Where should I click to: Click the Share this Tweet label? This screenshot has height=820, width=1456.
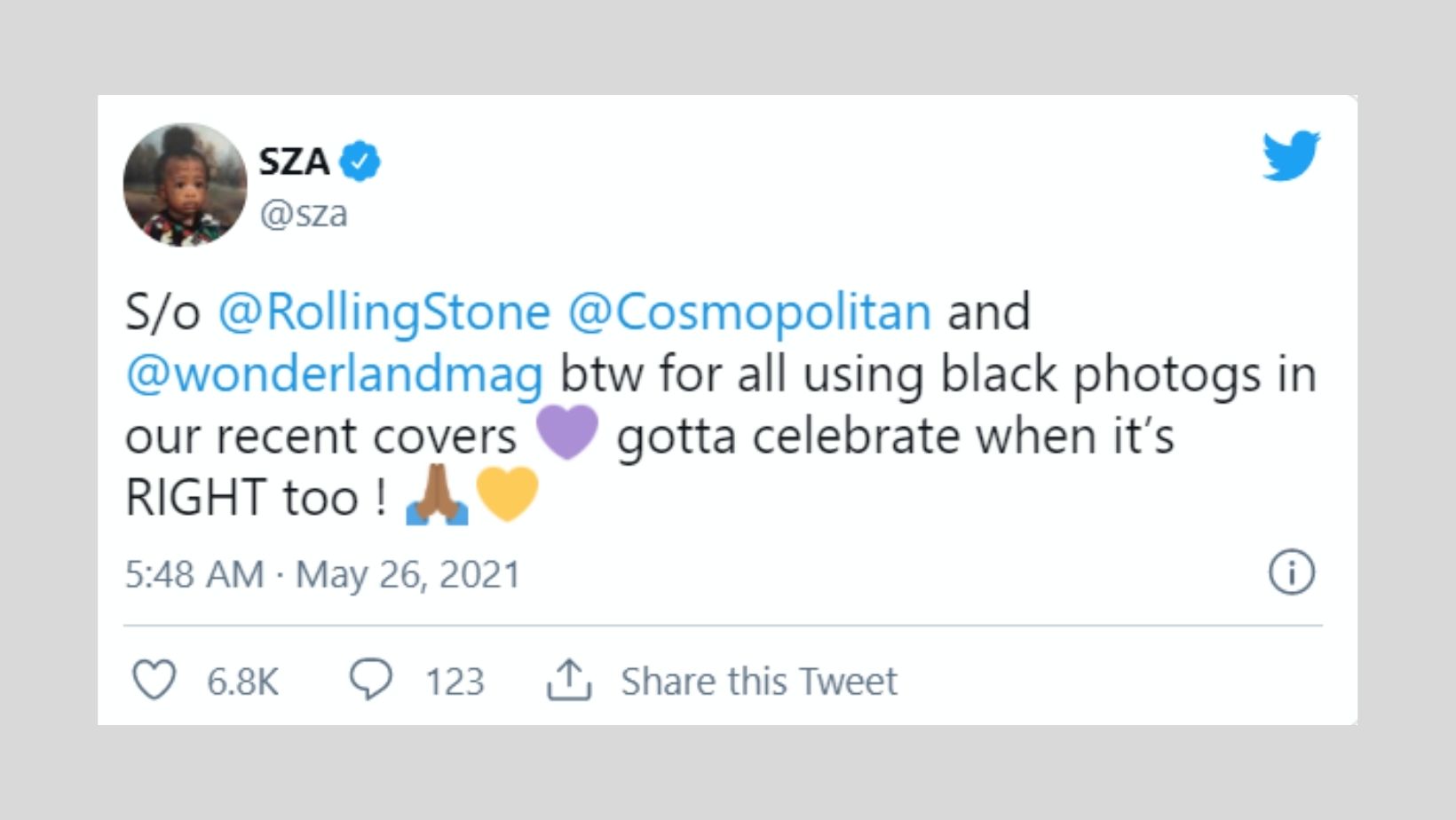point(759,682)
